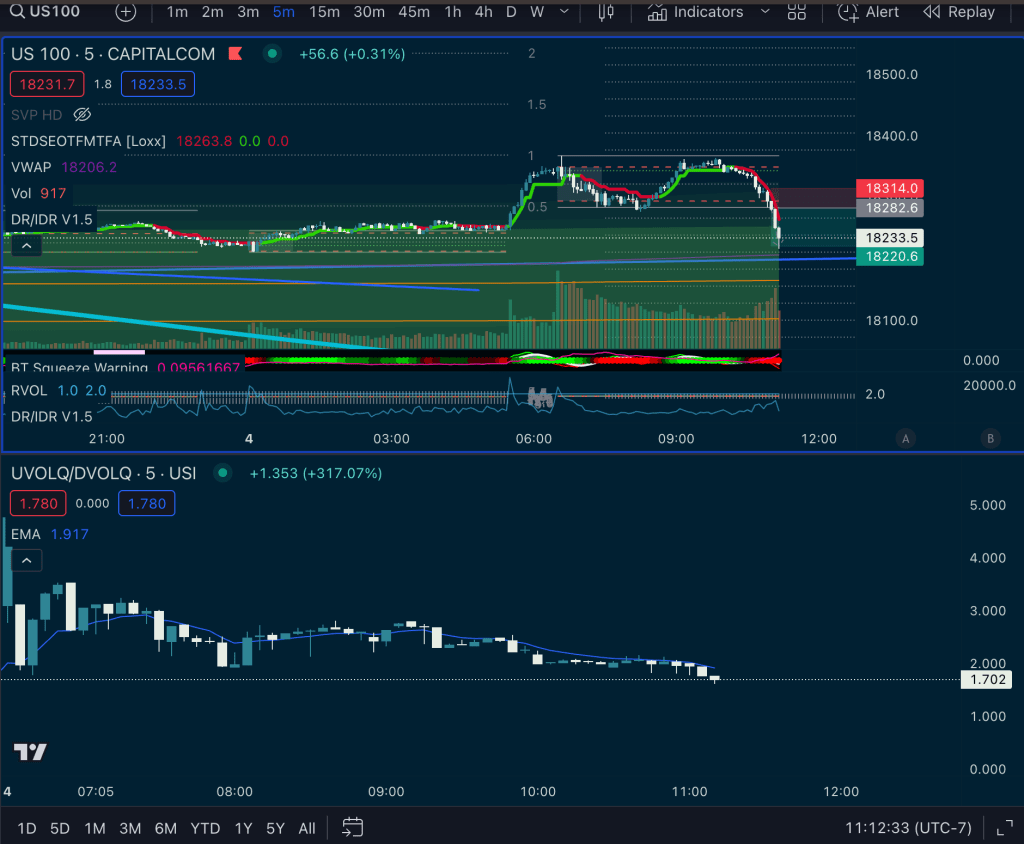
Task: Start bar Replay mode
Action: click(958, 12)
